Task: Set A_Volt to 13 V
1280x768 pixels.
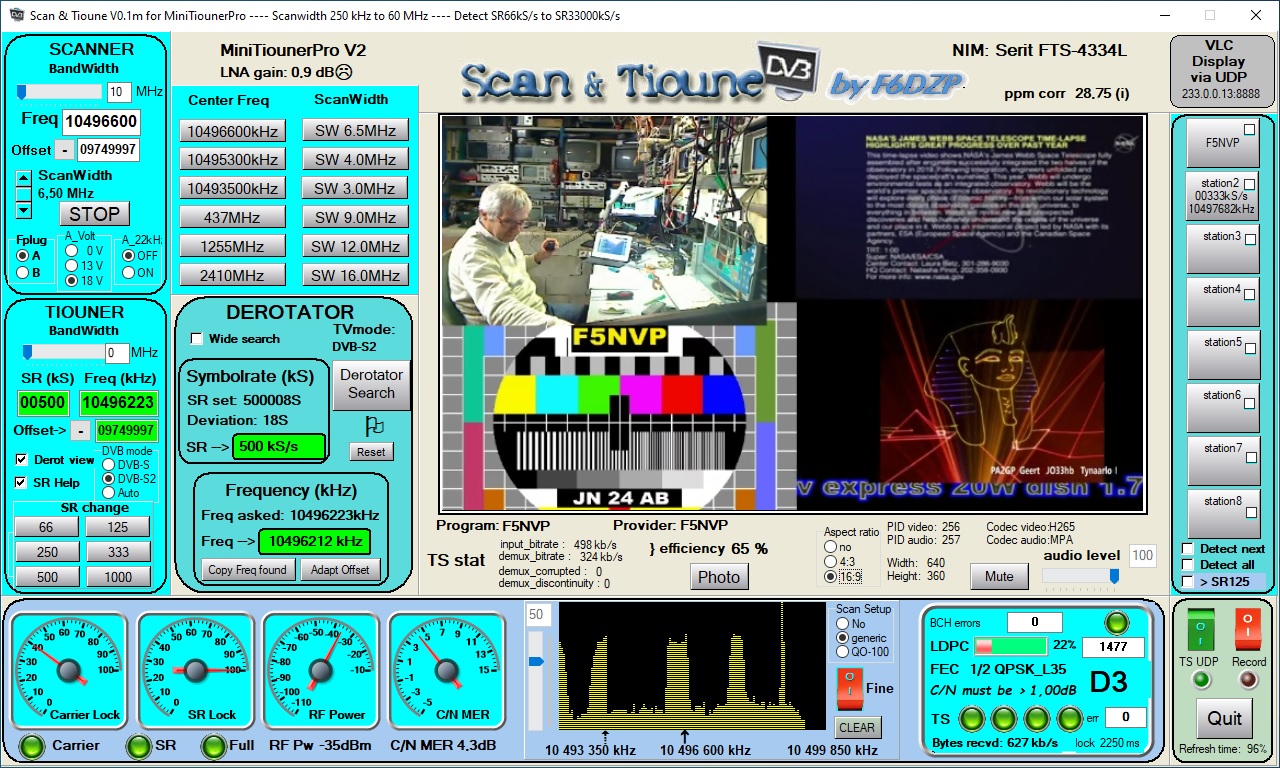Action: click(71, 266)
